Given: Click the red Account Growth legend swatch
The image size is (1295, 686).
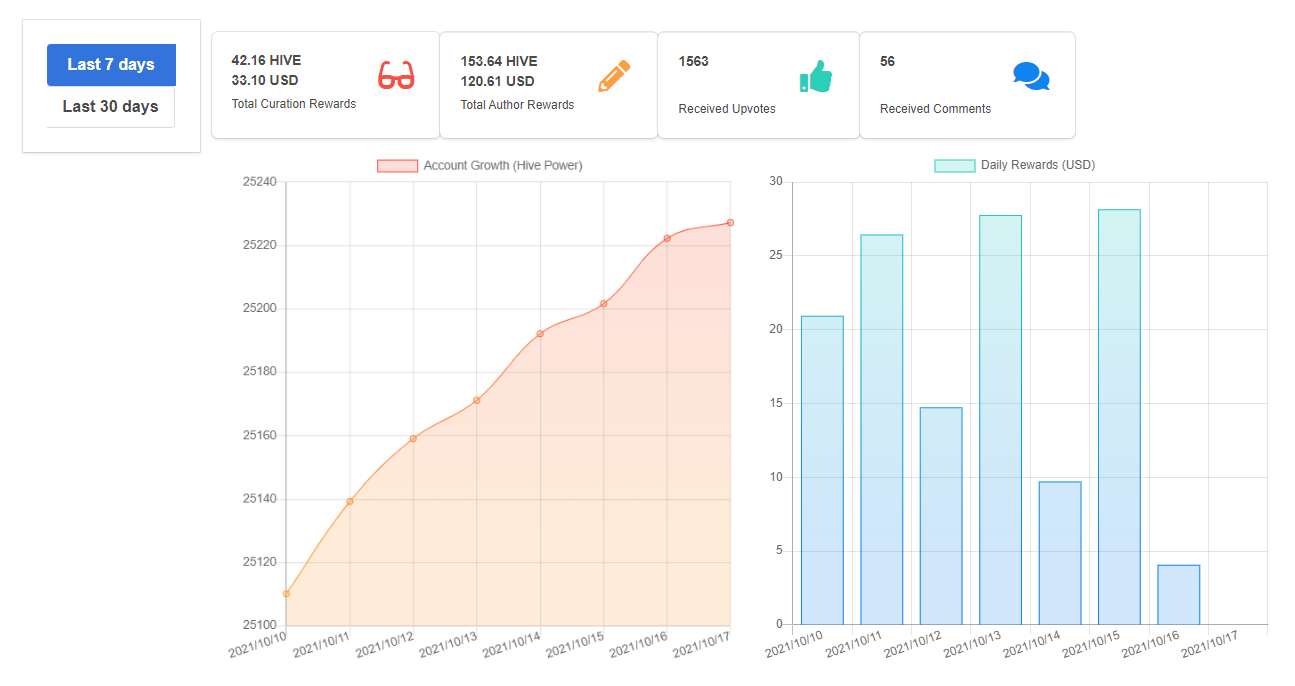Looking at the screenshot, I should click(397, 166).
